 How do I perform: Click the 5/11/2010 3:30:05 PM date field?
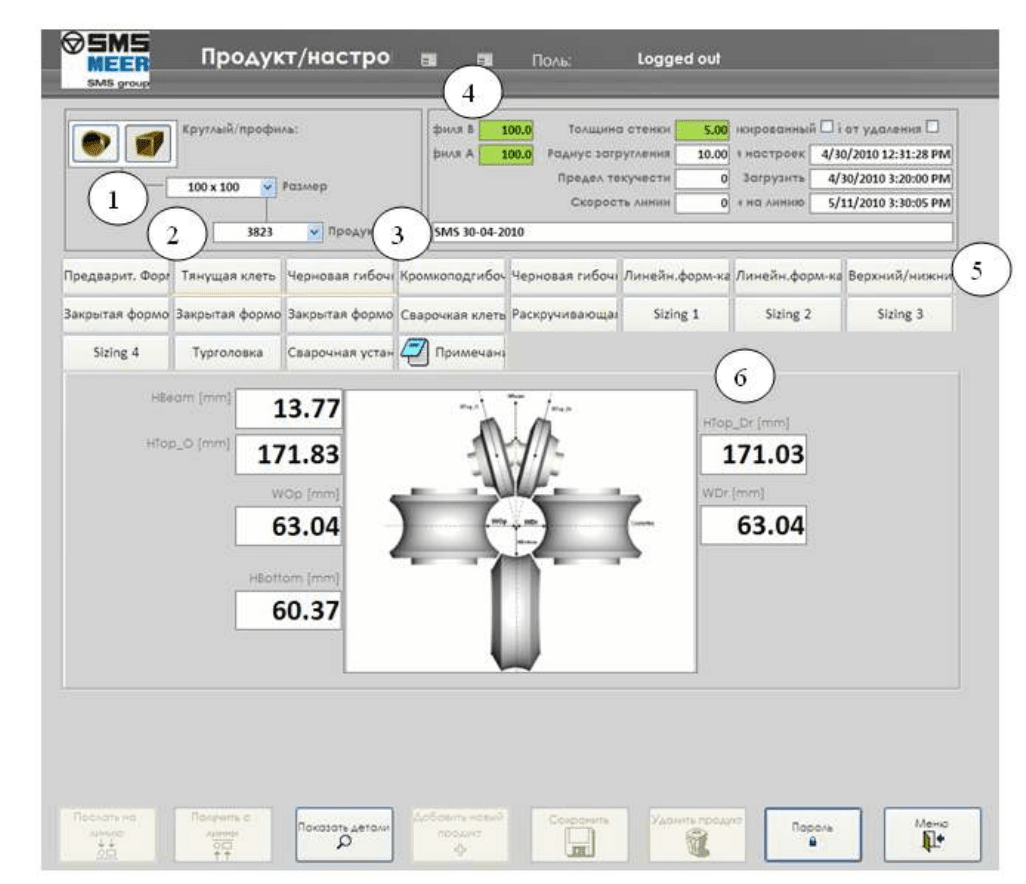[881, 203]
